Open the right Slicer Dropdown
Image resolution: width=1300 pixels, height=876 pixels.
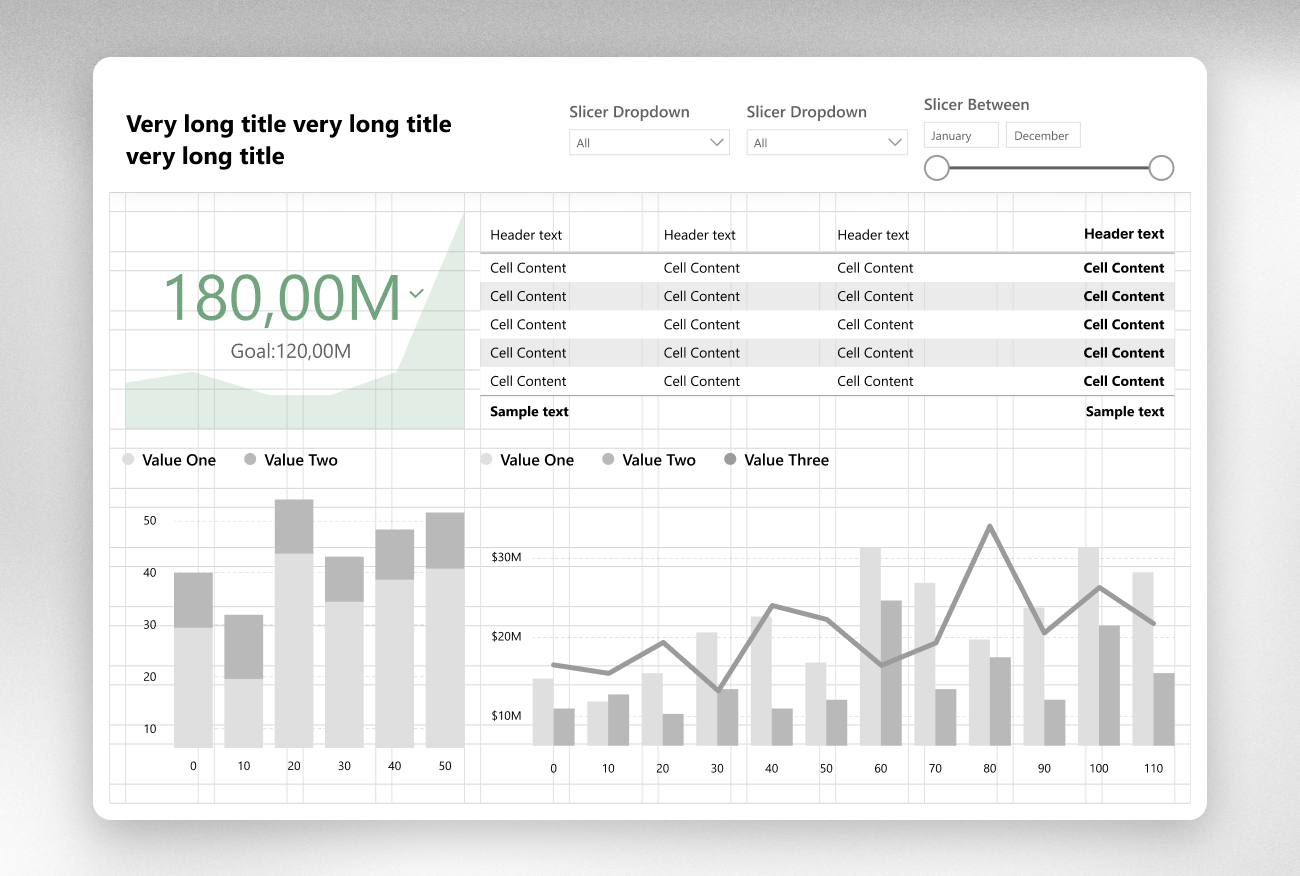[x=826, y=143]
